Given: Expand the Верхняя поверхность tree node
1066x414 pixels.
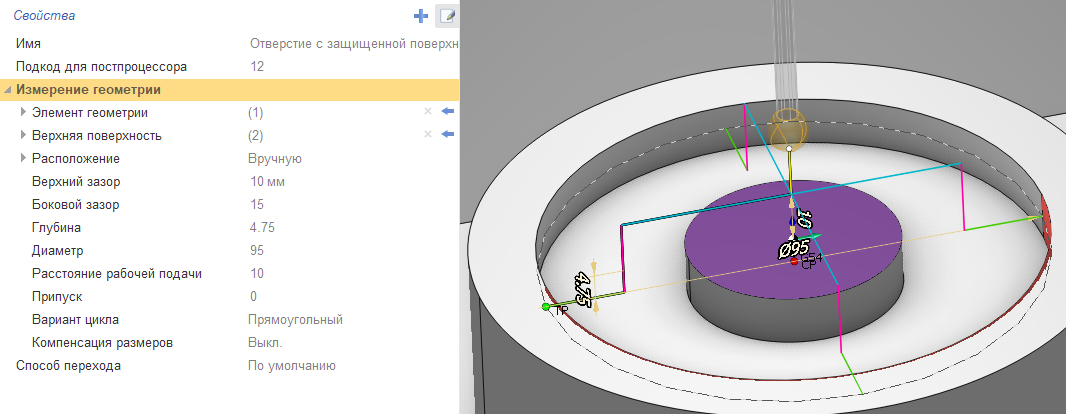Looking at the screenshot, I should tap(24, 135).
